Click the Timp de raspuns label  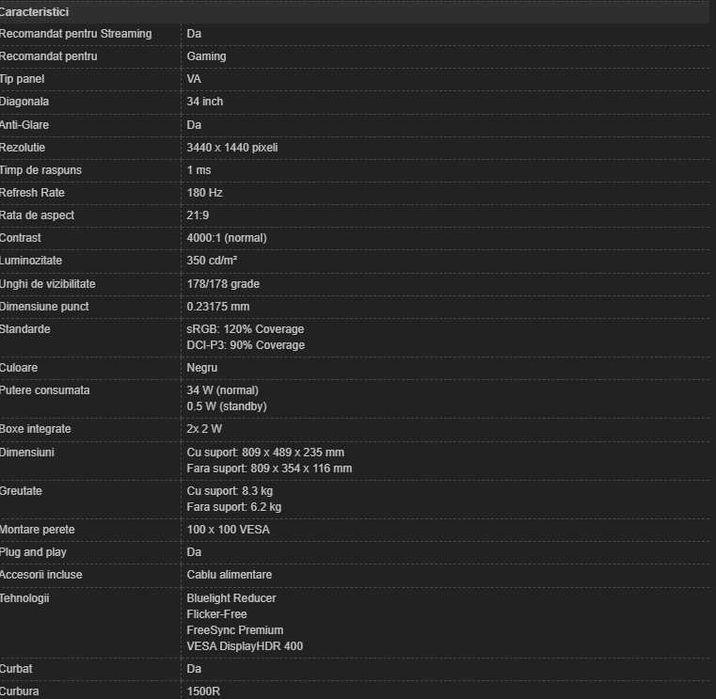click(41, 170)
